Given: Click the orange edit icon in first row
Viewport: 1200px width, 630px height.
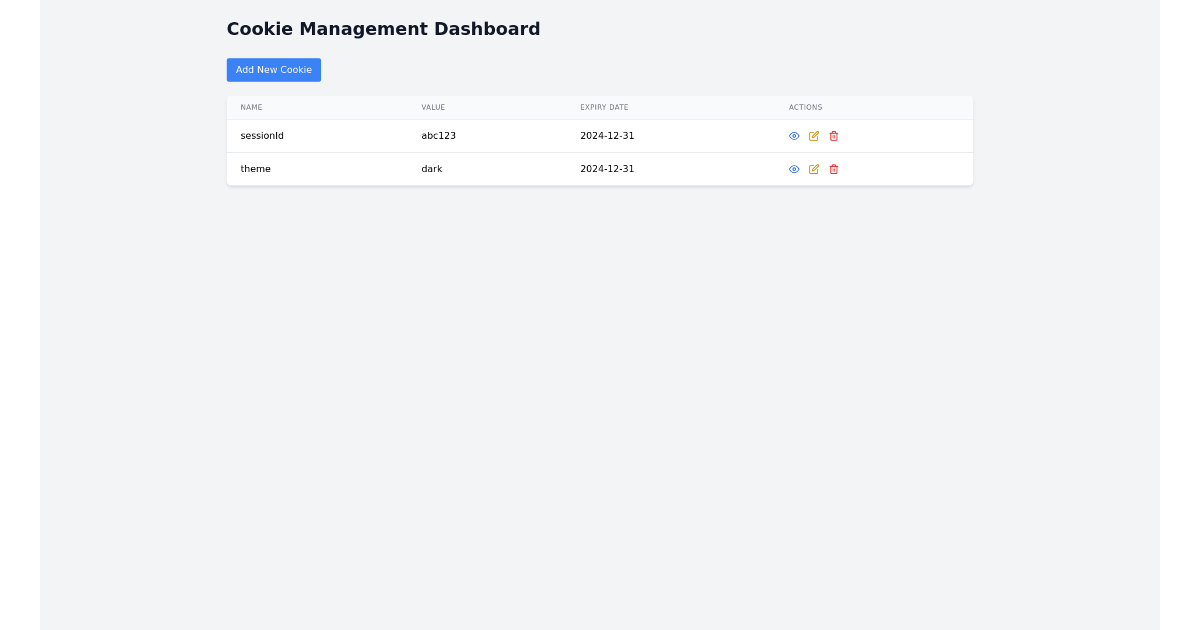Looking at the screenshot, I should 813,136.
